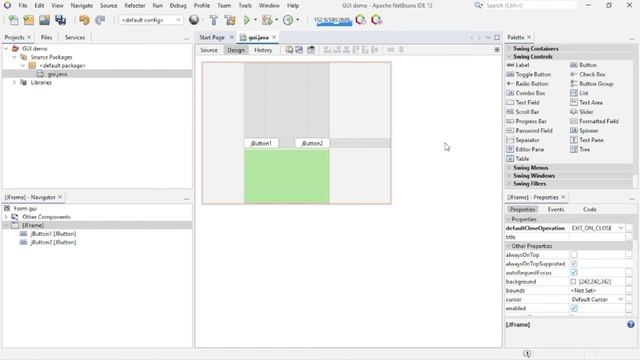
Task: Open the cursor property dropdown
Action: click(x=621, y=299)
